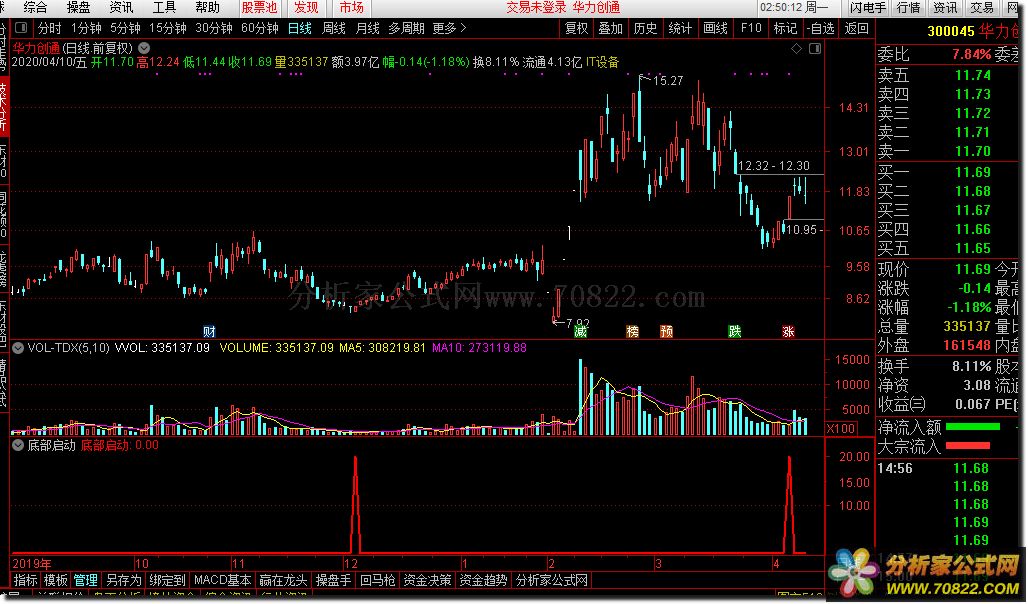Click the top-right 资讯 button
The image size is (1028, 604).
tap(945, 8)
